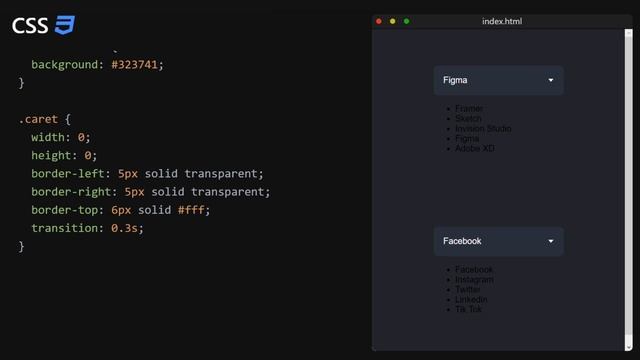Click the caret arrow in Facebook dropdown
This screenshot has height=360, width=640.
(551, 241)
